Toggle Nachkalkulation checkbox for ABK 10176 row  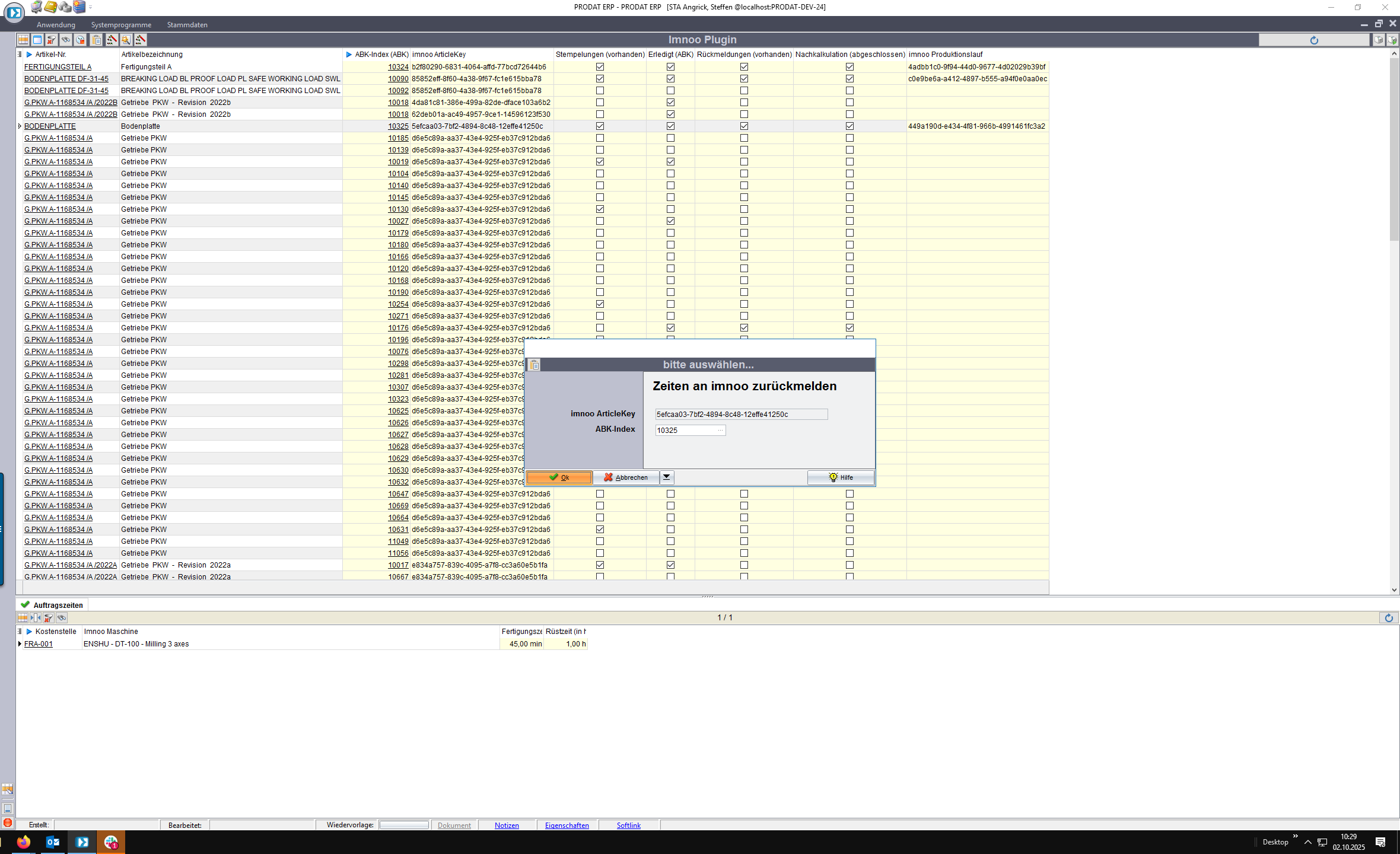(849, 328)
